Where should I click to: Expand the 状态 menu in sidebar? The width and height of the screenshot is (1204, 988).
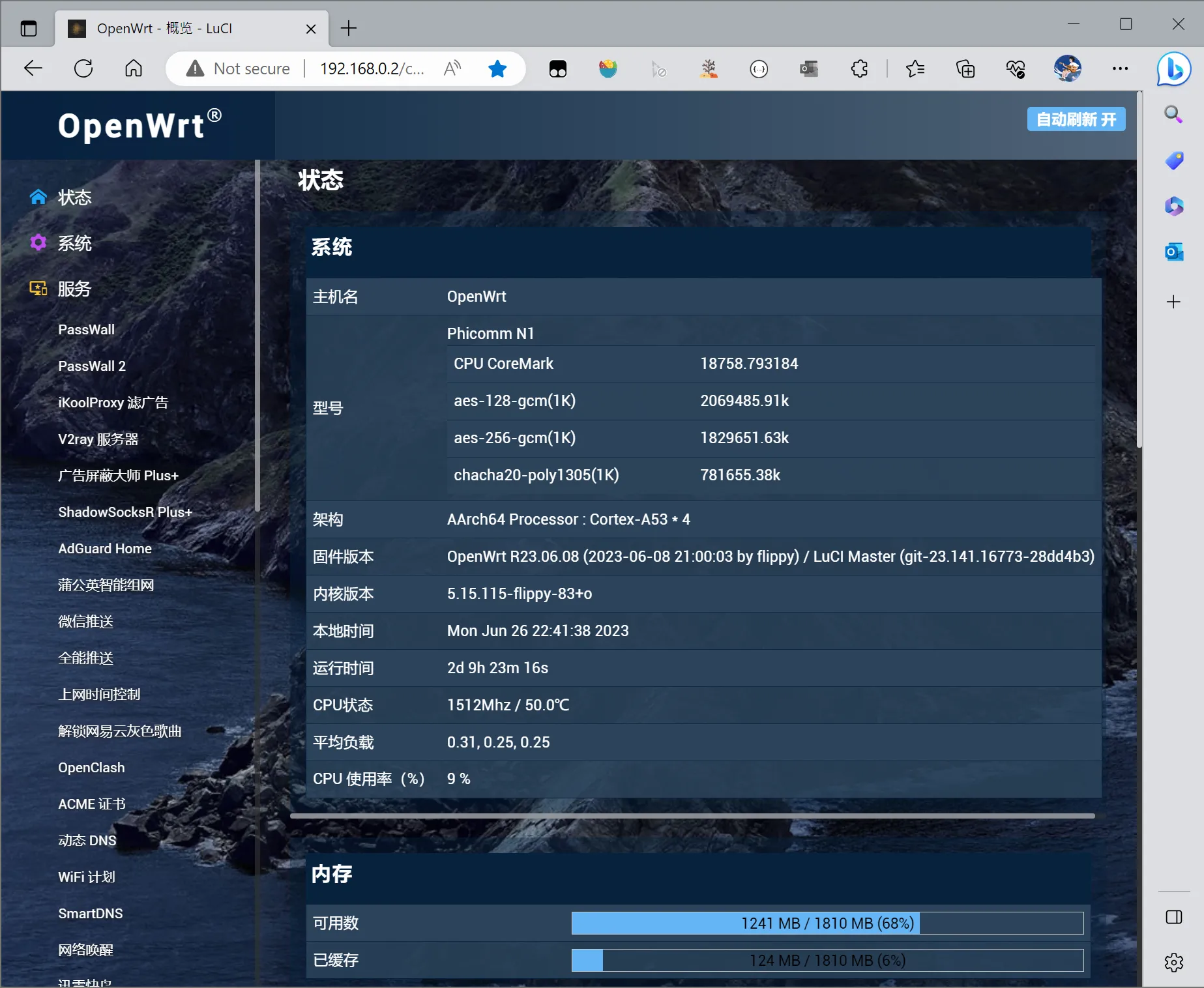[74, 197]
